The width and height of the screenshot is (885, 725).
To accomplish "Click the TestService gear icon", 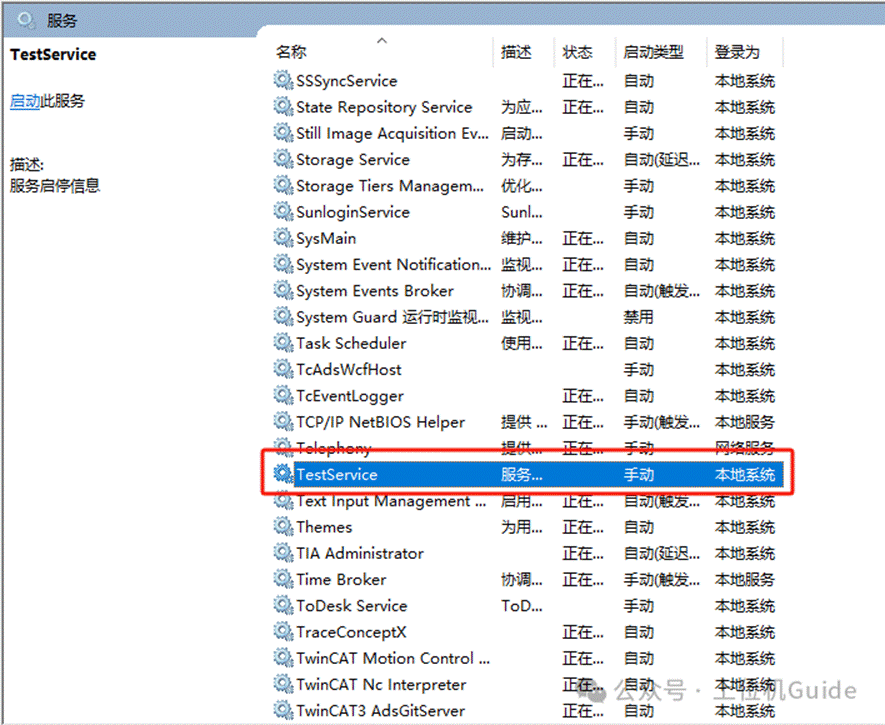I will click(x=283, y=473).
